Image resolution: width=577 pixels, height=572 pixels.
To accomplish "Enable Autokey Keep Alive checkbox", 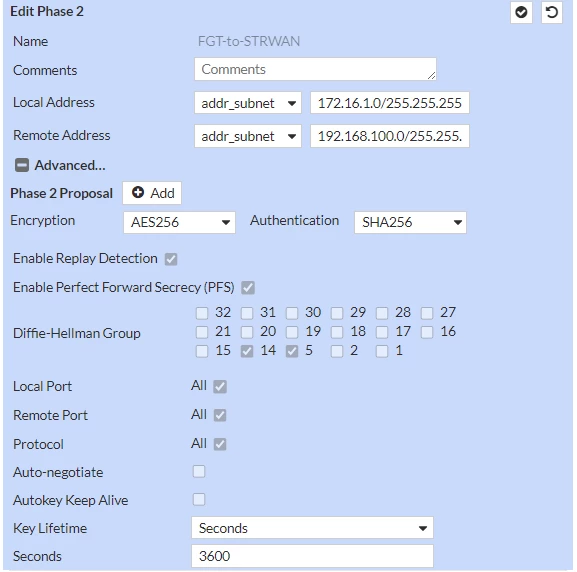I will coord(199,500).
